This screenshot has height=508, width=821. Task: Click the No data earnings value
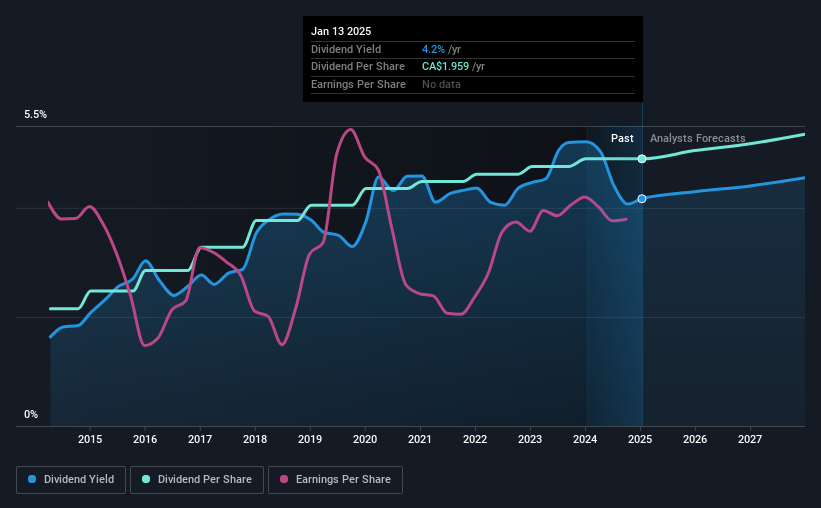[441, 84]
